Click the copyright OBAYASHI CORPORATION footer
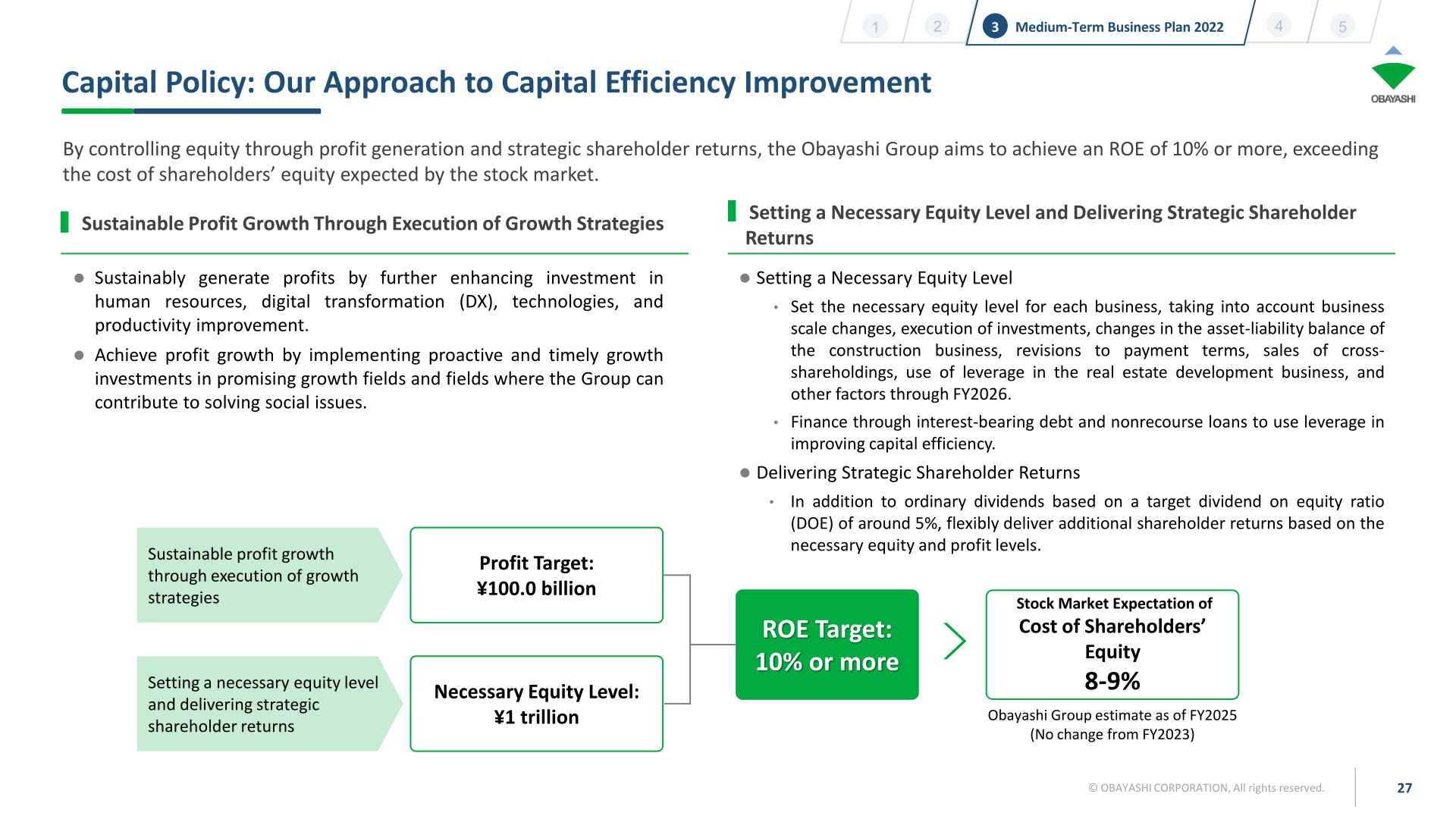1456x819 pixels. (x=1207, y=788)
